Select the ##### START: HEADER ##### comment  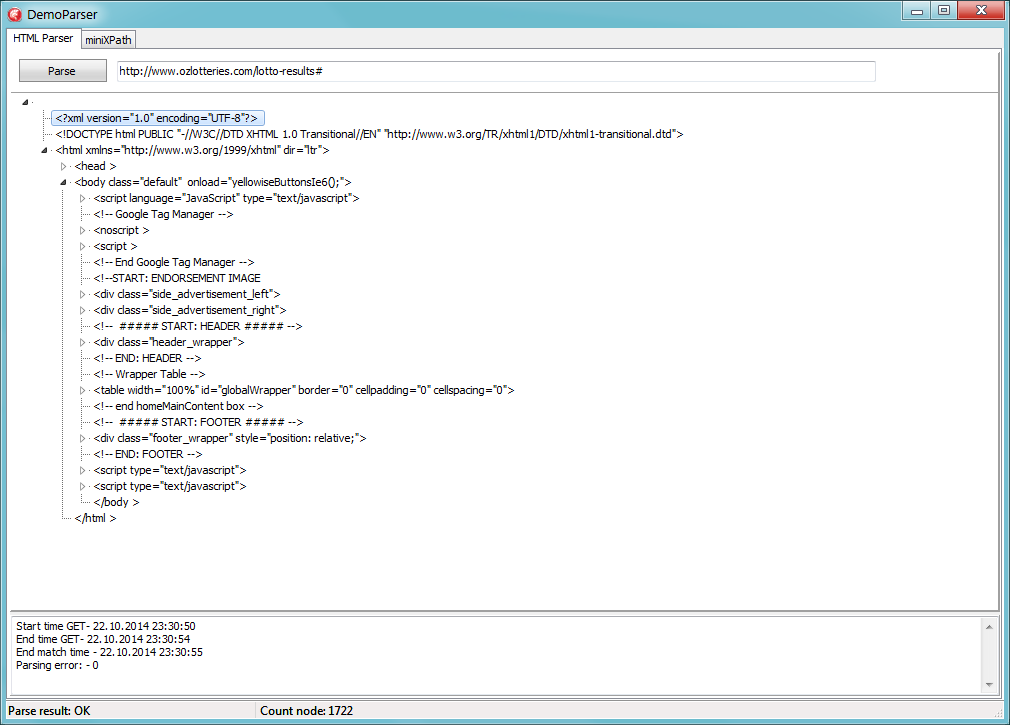[198, 326]
